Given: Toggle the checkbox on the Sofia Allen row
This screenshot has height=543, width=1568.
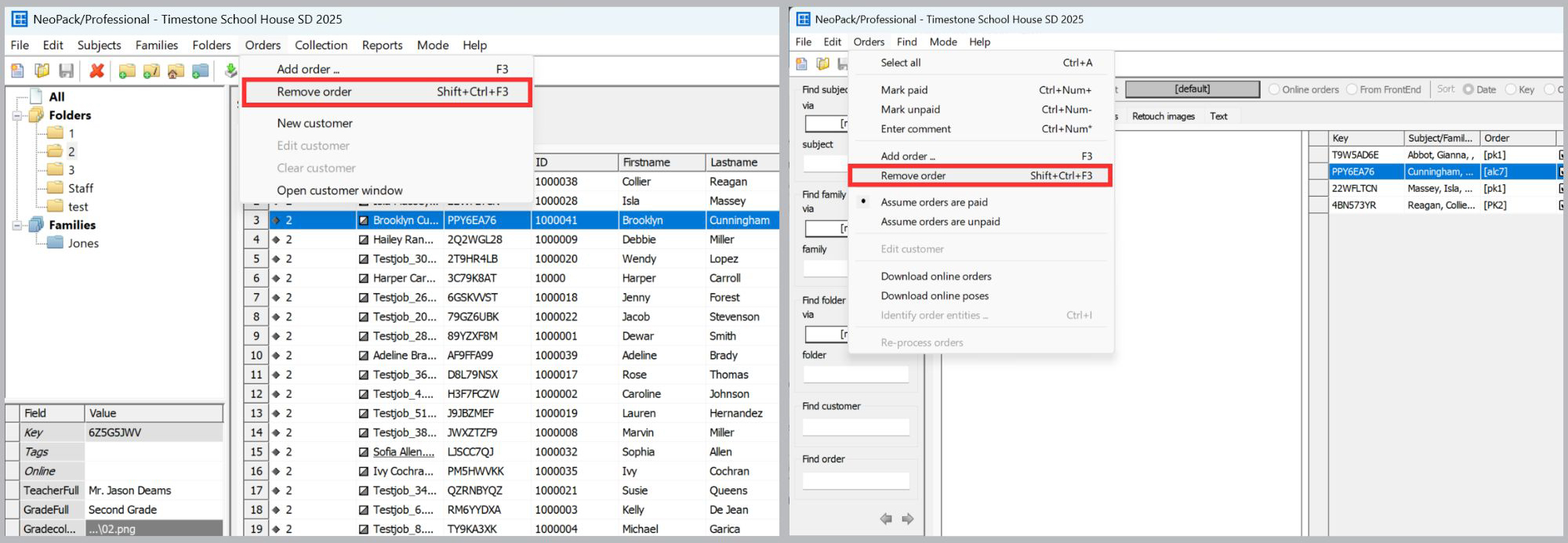Looking at the screenshot, I should click(364, 452).
